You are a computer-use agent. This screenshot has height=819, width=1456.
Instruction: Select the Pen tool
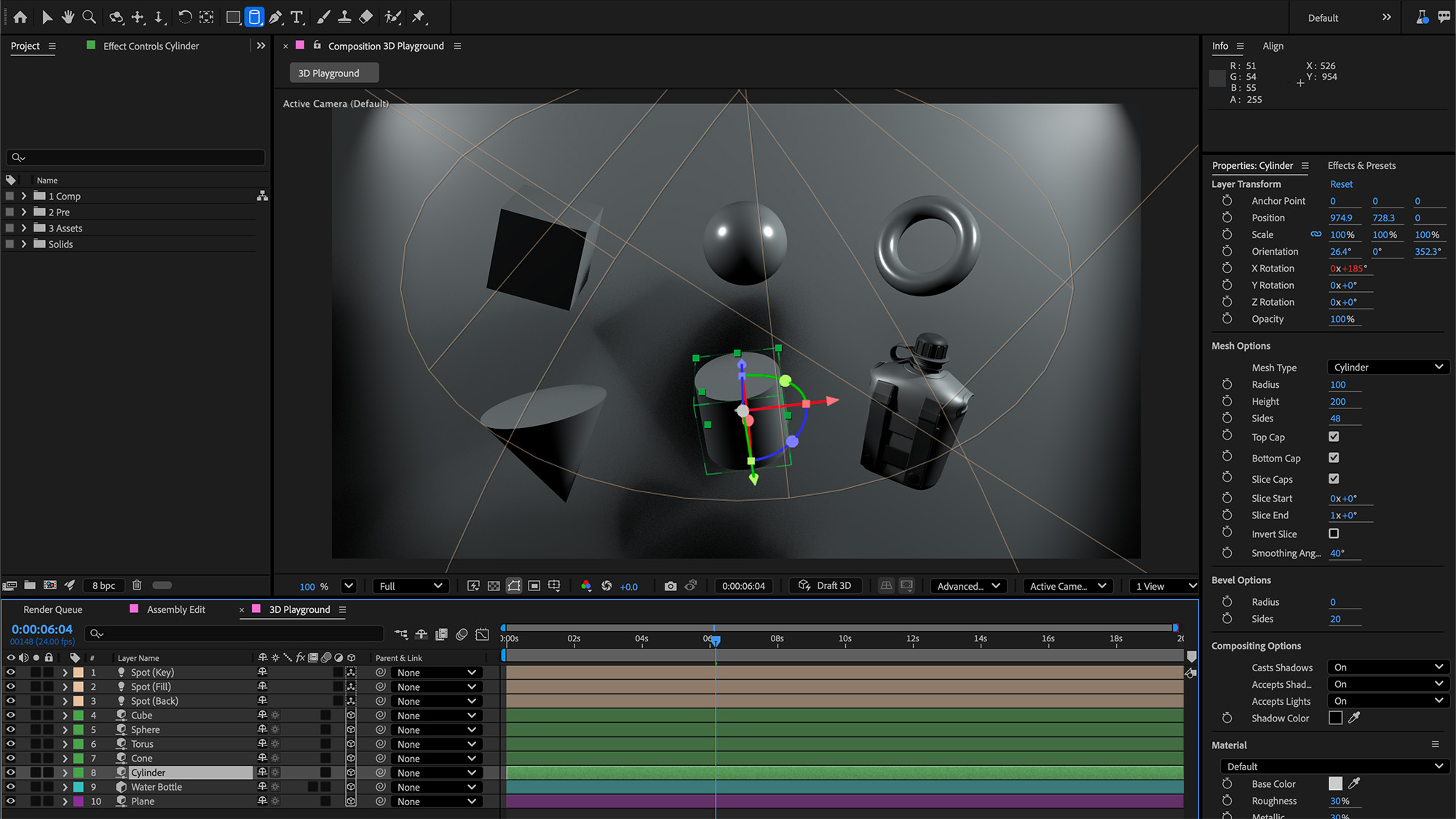(277, 17)
